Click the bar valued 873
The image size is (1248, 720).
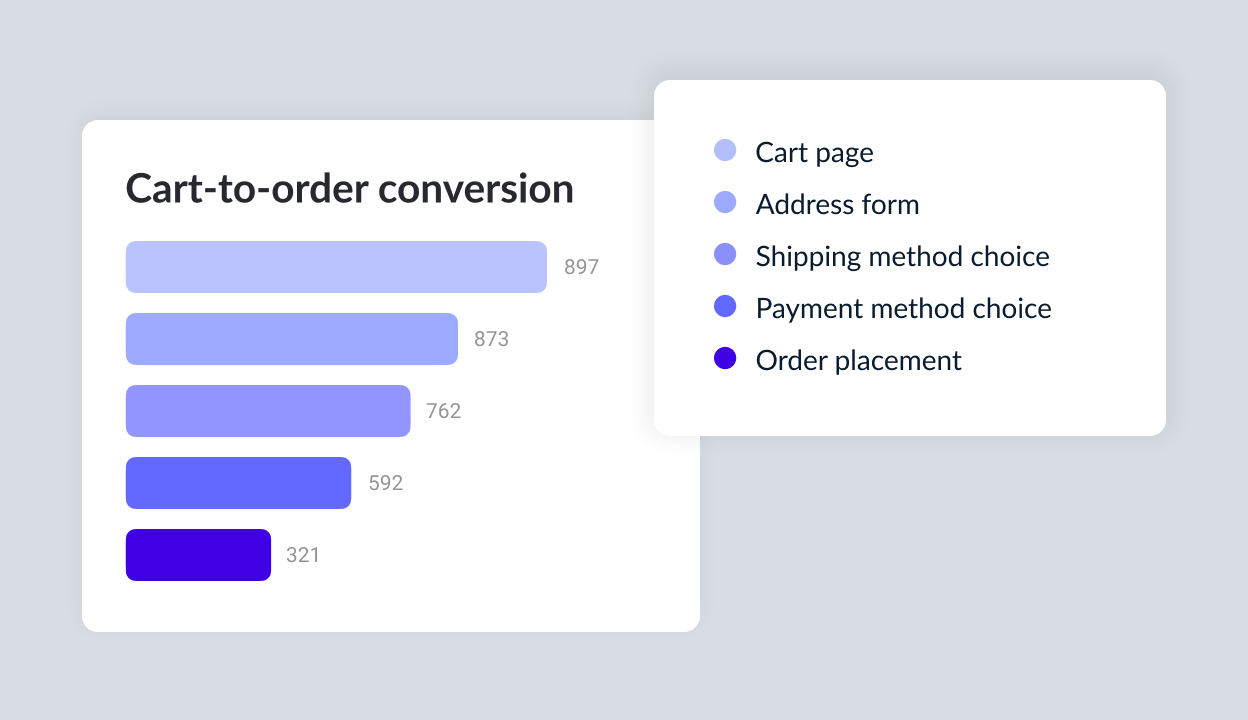pos(291,339)
